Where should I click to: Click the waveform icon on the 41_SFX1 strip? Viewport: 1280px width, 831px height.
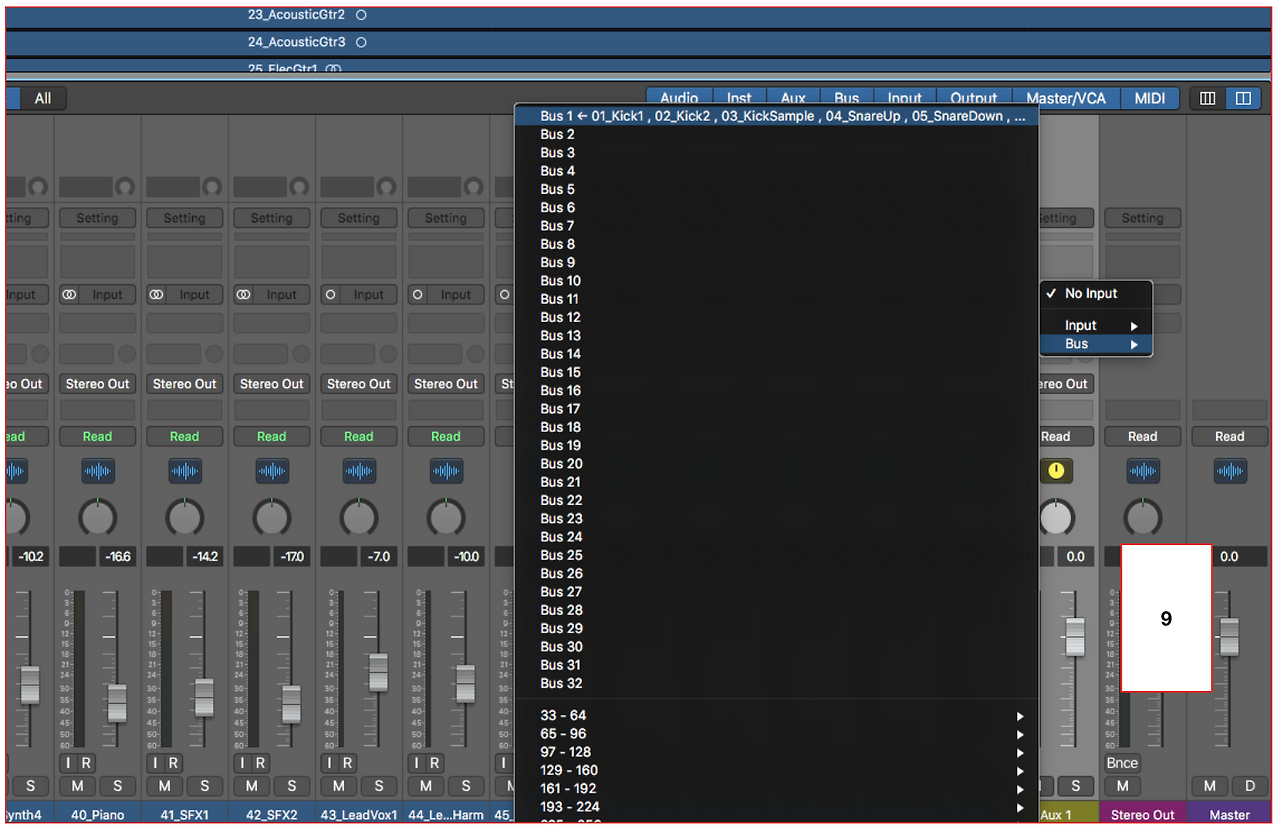click(x=184, y=471)
